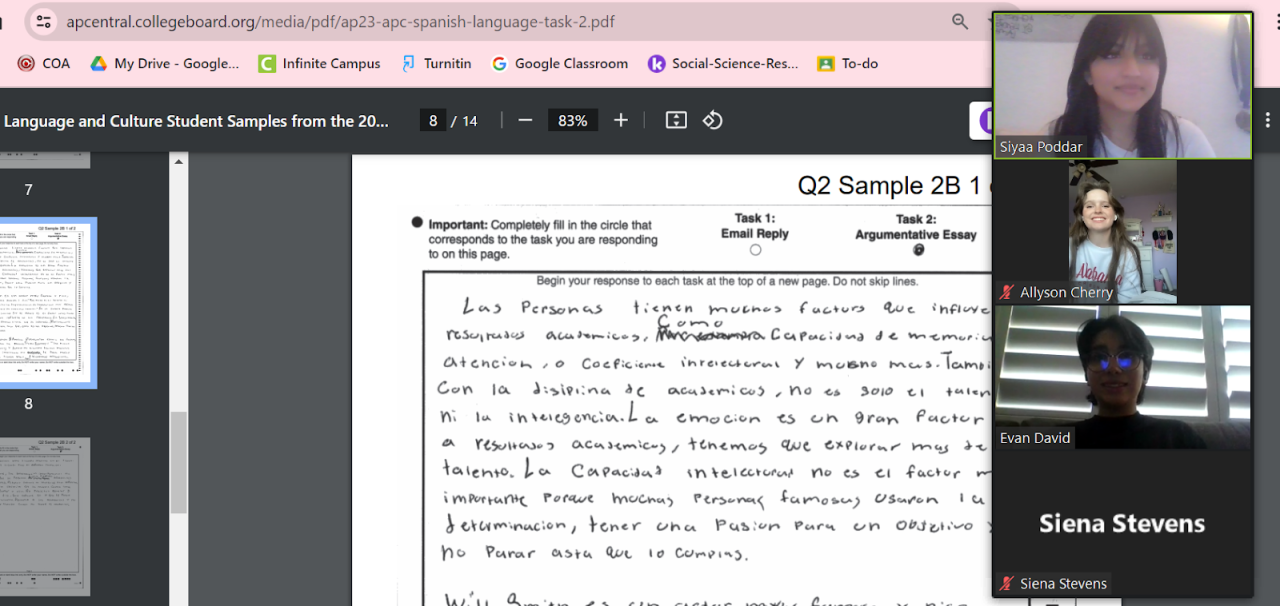The width and height of the screenshot is (1280, 606).
Task: Open the Turnitin bookmark
Action: pos(435,63)
